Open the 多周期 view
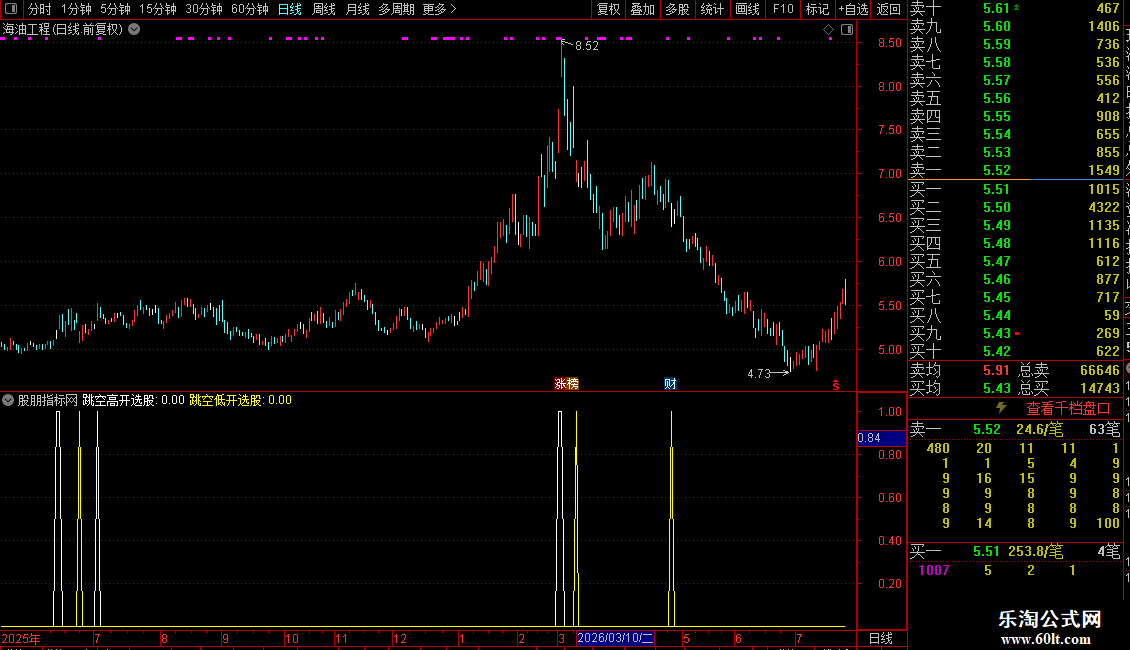 [x=396, y=9]
